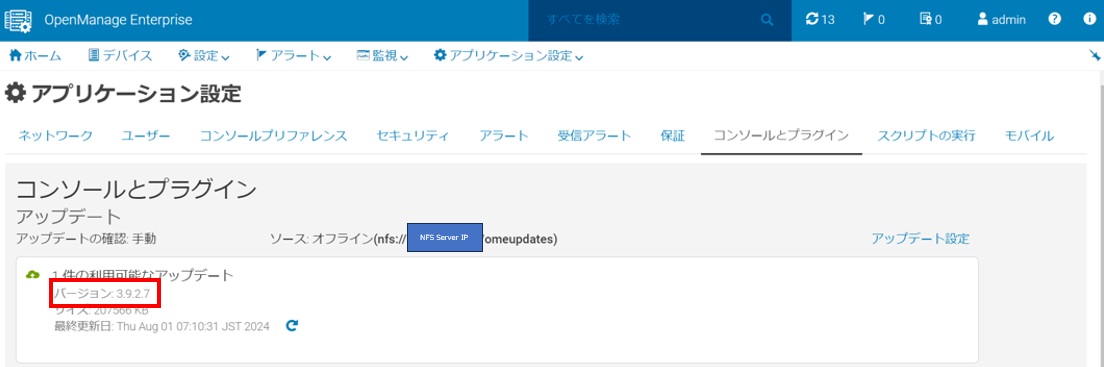The image size is (1104, 367).
Task: Click the search magnifier icon
Action: 767,20
